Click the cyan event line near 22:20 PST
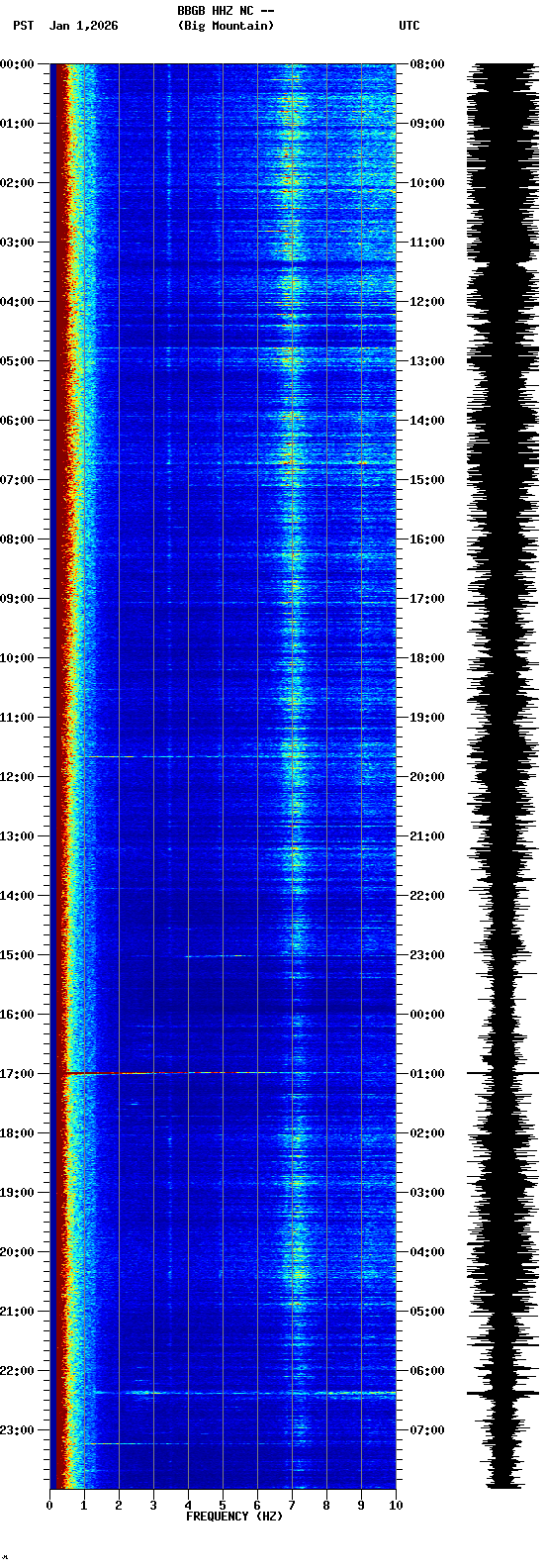Image resolution: width=546 pixels, height=1568 pixels. (245, 1393)
